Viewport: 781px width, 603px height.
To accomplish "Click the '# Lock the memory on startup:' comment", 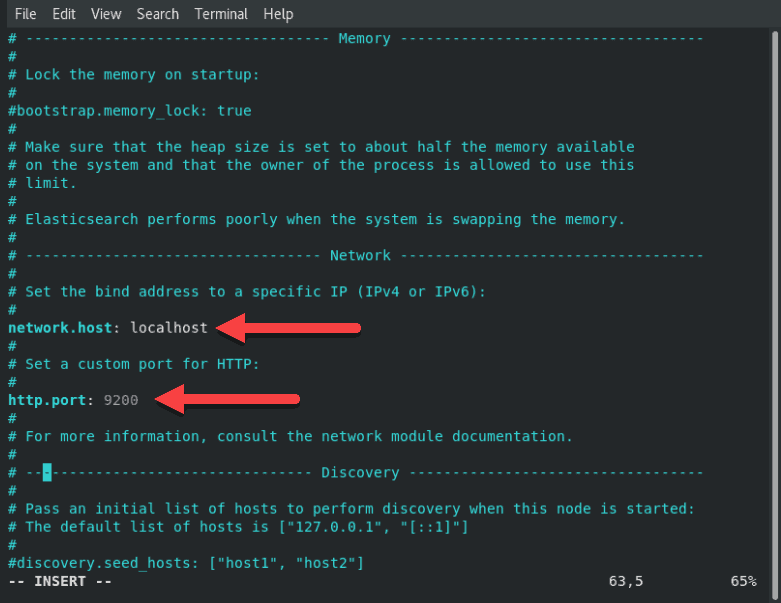I will [x=133, y=75].
